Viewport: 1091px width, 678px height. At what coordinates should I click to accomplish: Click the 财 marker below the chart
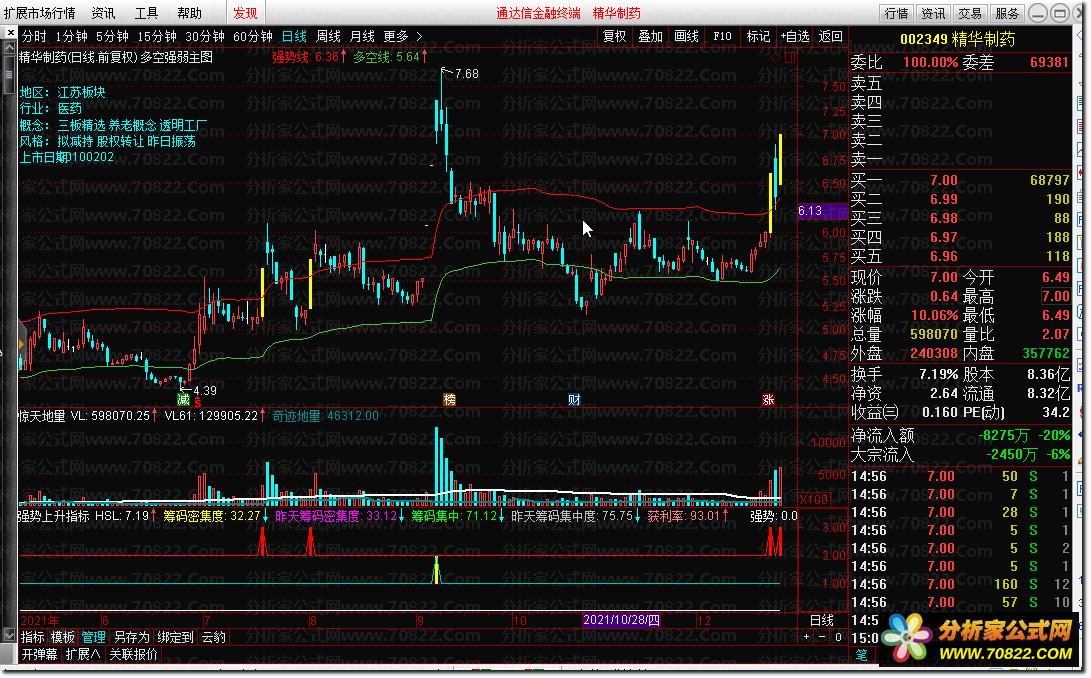pos(574,400)
